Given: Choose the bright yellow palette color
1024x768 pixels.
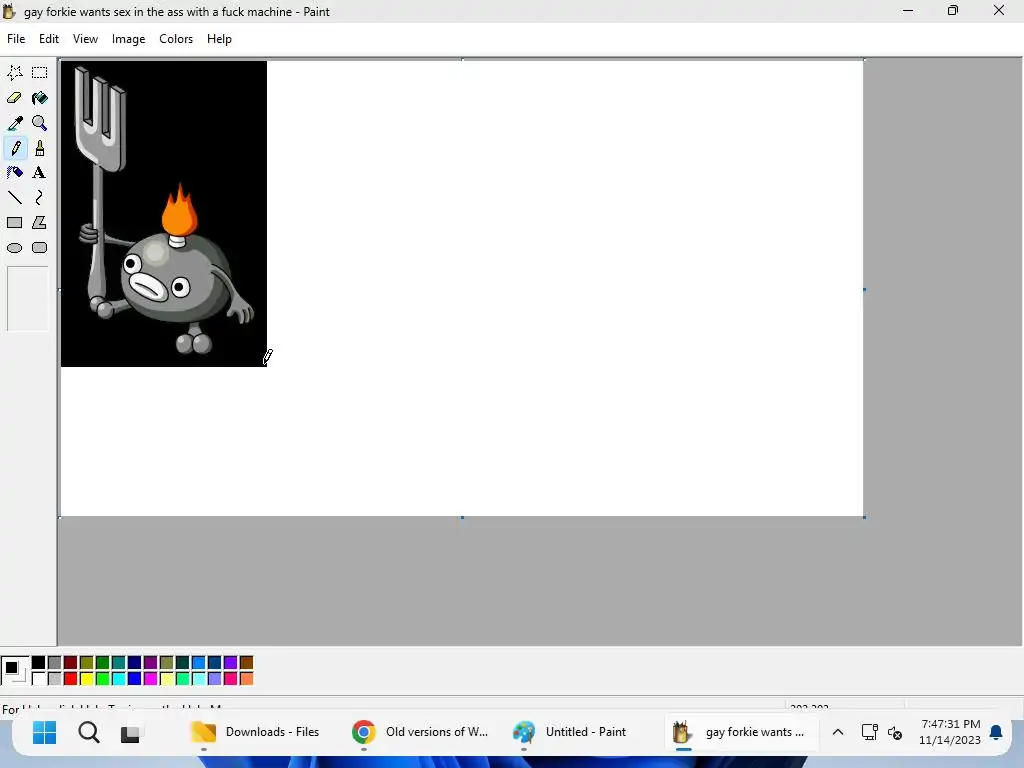Looking at the screenshot, I should pyautogui.click(x=86, y=679).
